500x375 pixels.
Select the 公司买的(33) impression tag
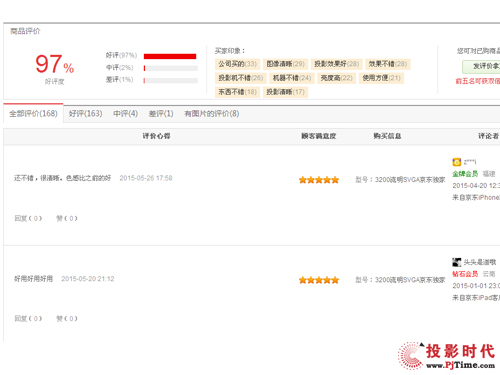tap(237, 64)
